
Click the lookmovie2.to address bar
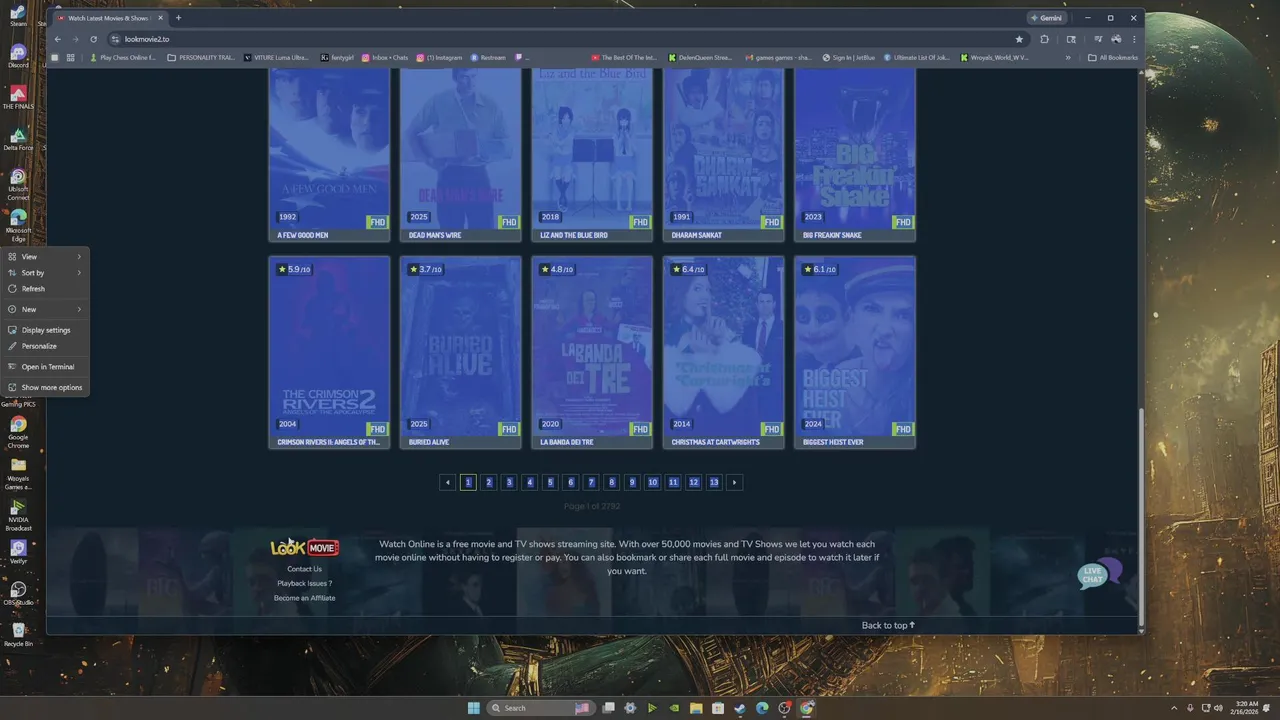coord(560,39)
